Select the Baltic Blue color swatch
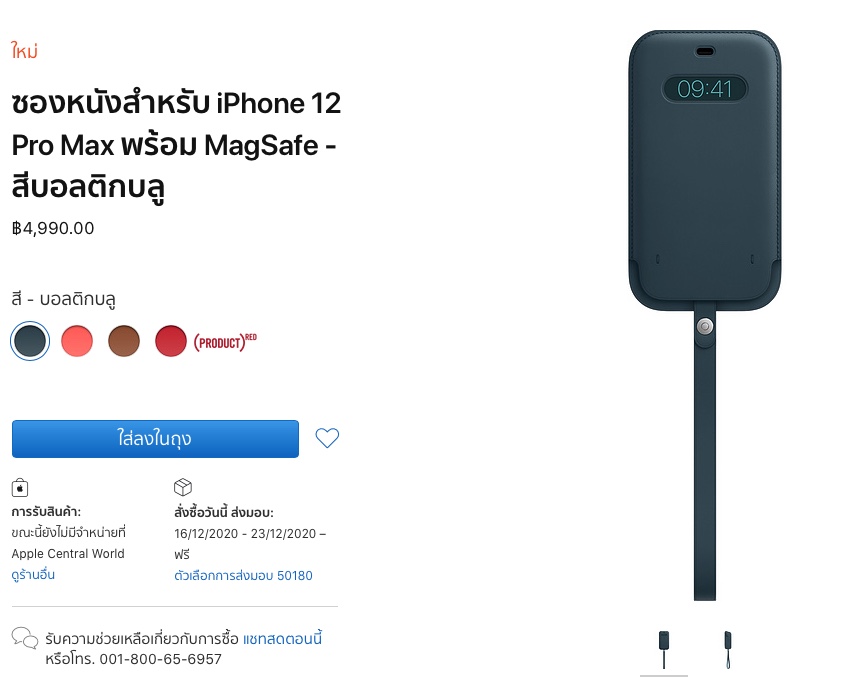The image size is (855, 700). point(30,341)
